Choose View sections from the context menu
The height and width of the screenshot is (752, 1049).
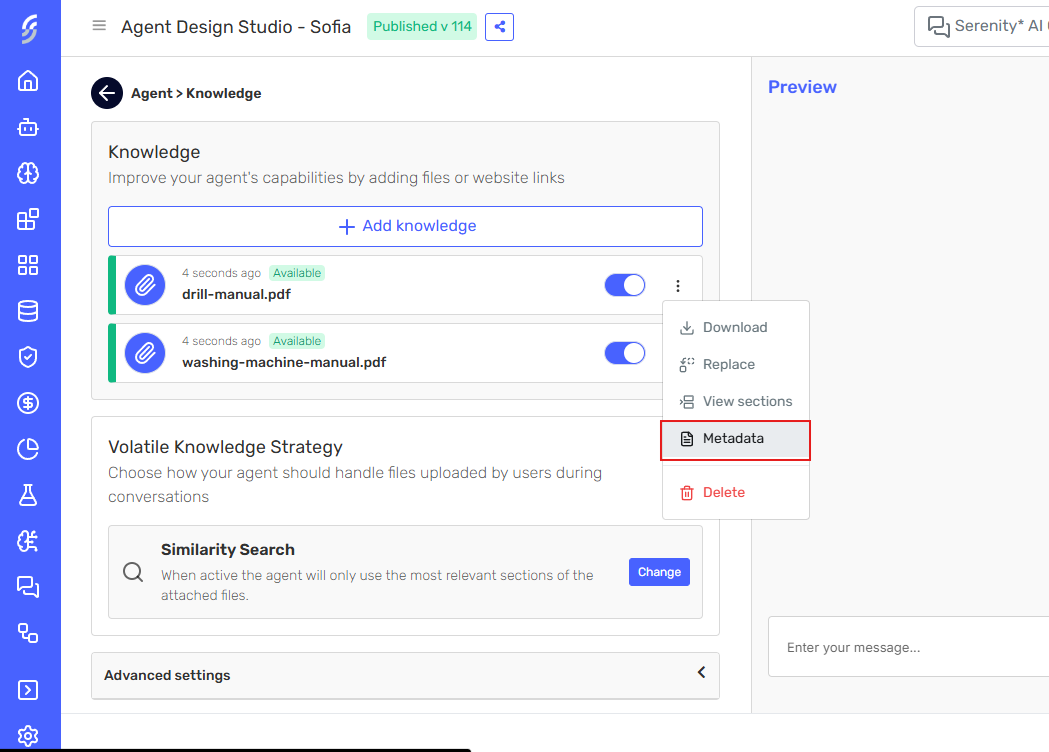click(735, 401)
